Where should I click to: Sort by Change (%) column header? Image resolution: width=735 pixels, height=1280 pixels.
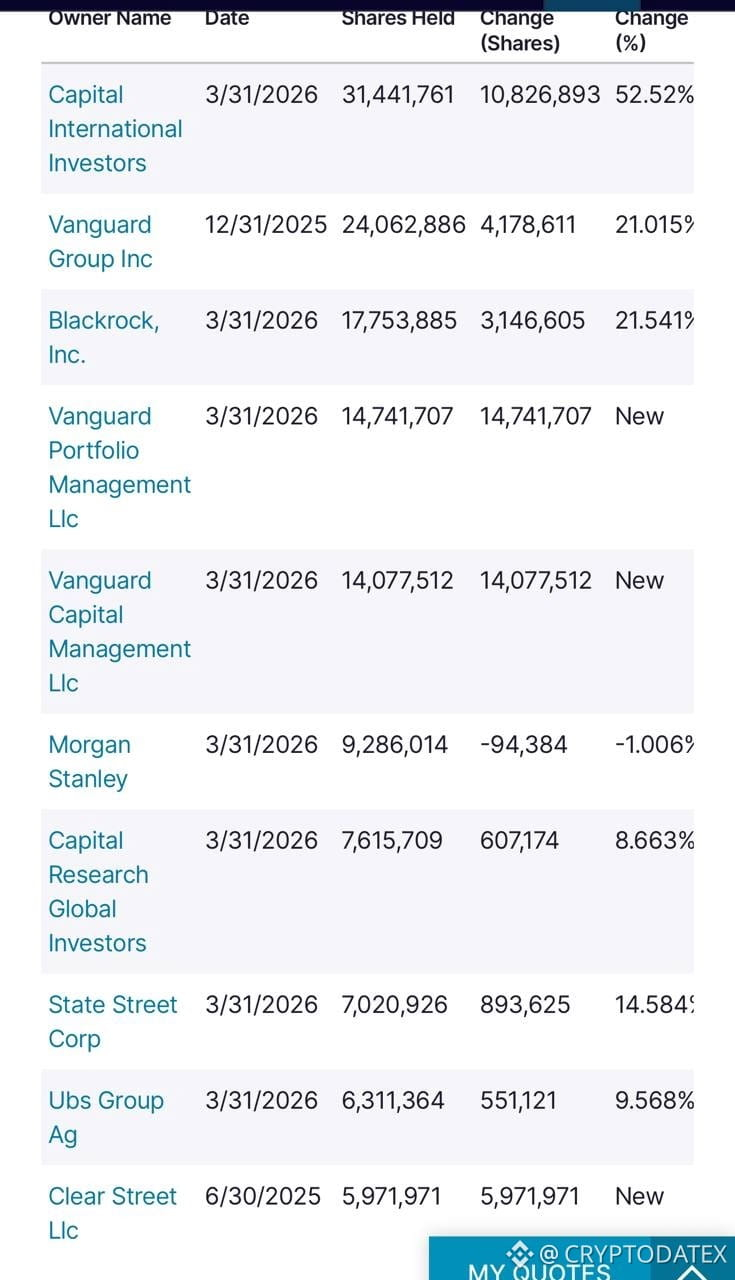(x=651, y=30)
